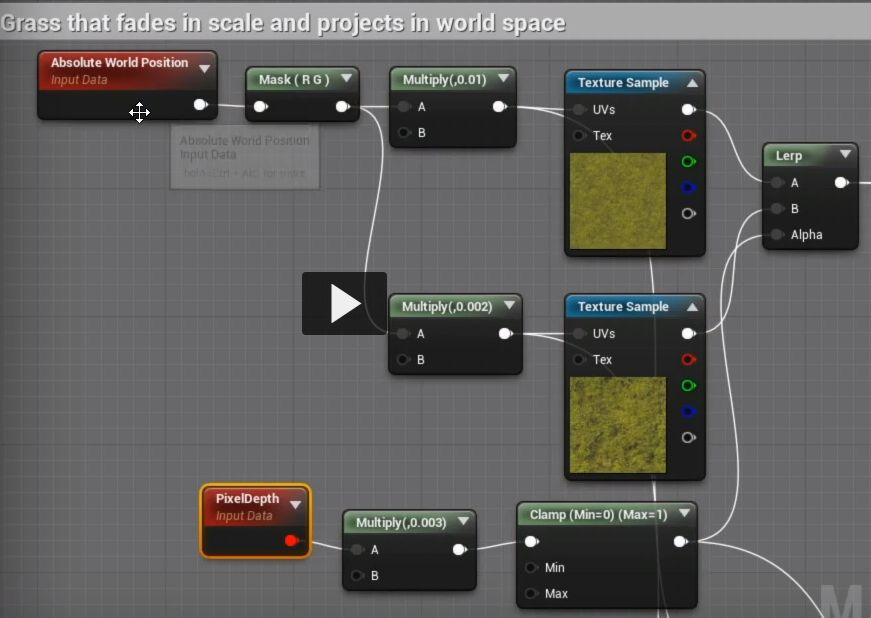Click the RGB white output pin of top Texture Sample
This screenshot has width=871, height=618.
689,109
